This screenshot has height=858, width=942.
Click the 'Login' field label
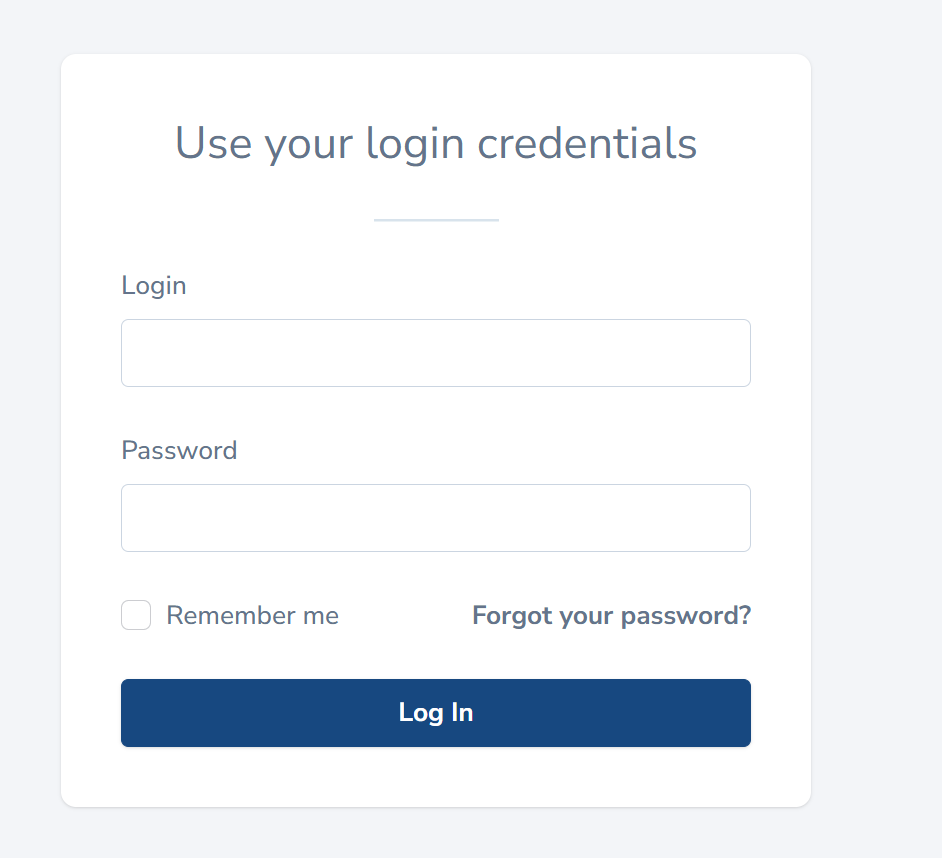point(154,285)
